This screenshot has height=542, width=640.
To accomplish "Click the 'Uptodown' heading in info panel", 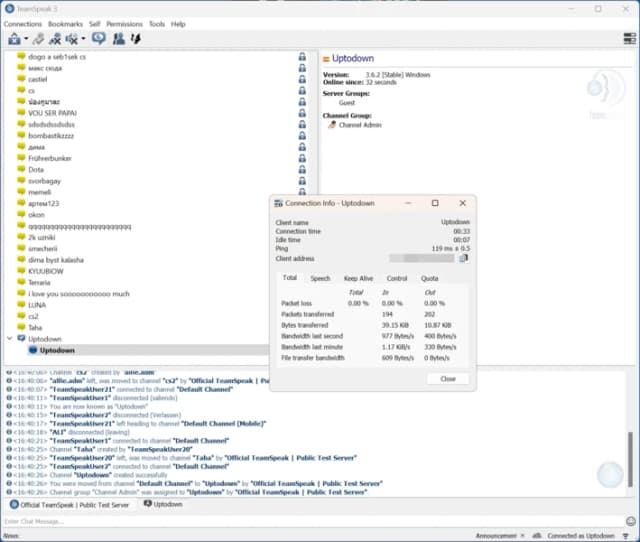I will 353,58.
